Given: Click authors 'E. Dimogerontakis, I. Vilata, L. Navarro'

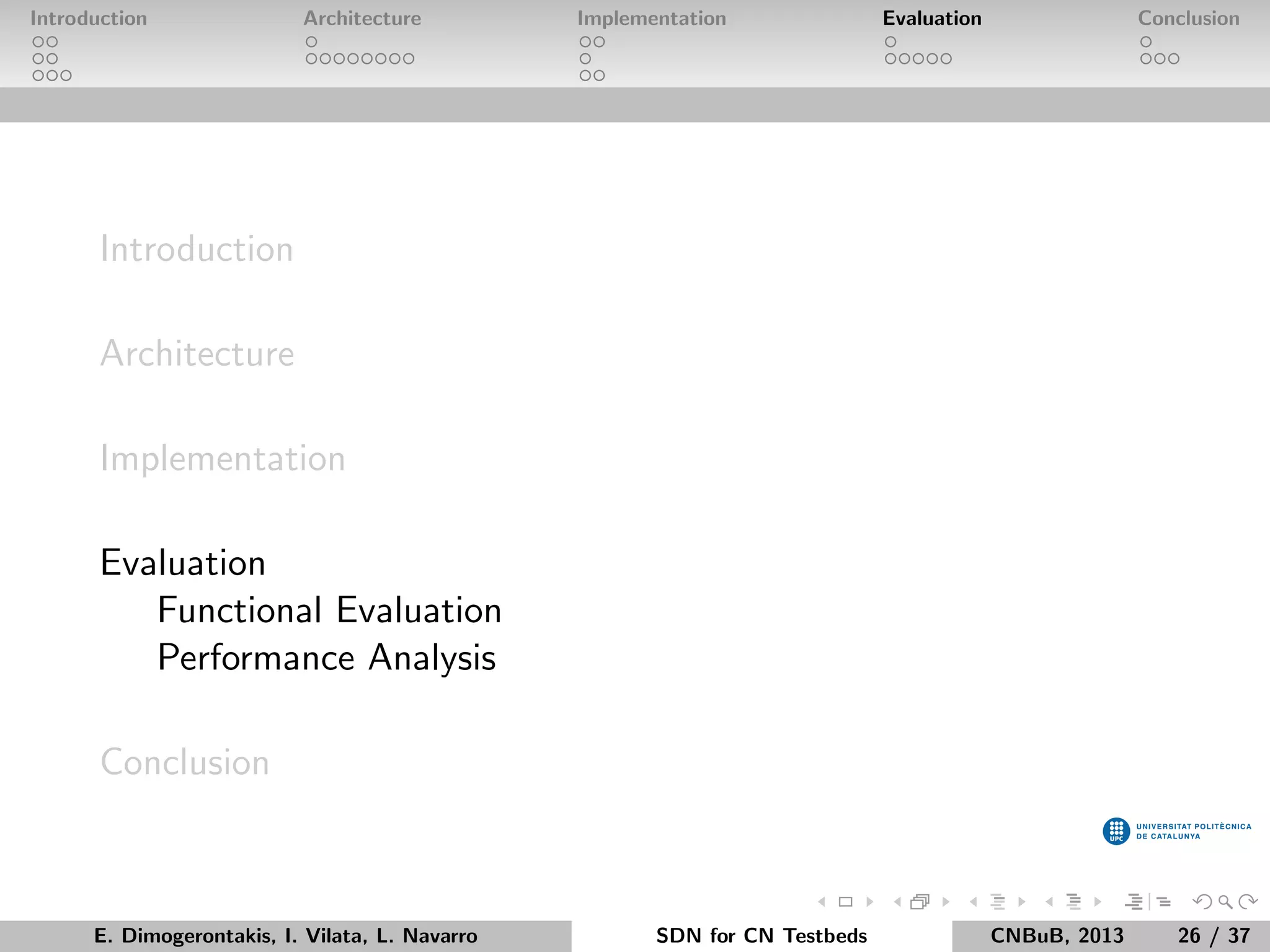Looking at the screenshot, I should (286, 936).
